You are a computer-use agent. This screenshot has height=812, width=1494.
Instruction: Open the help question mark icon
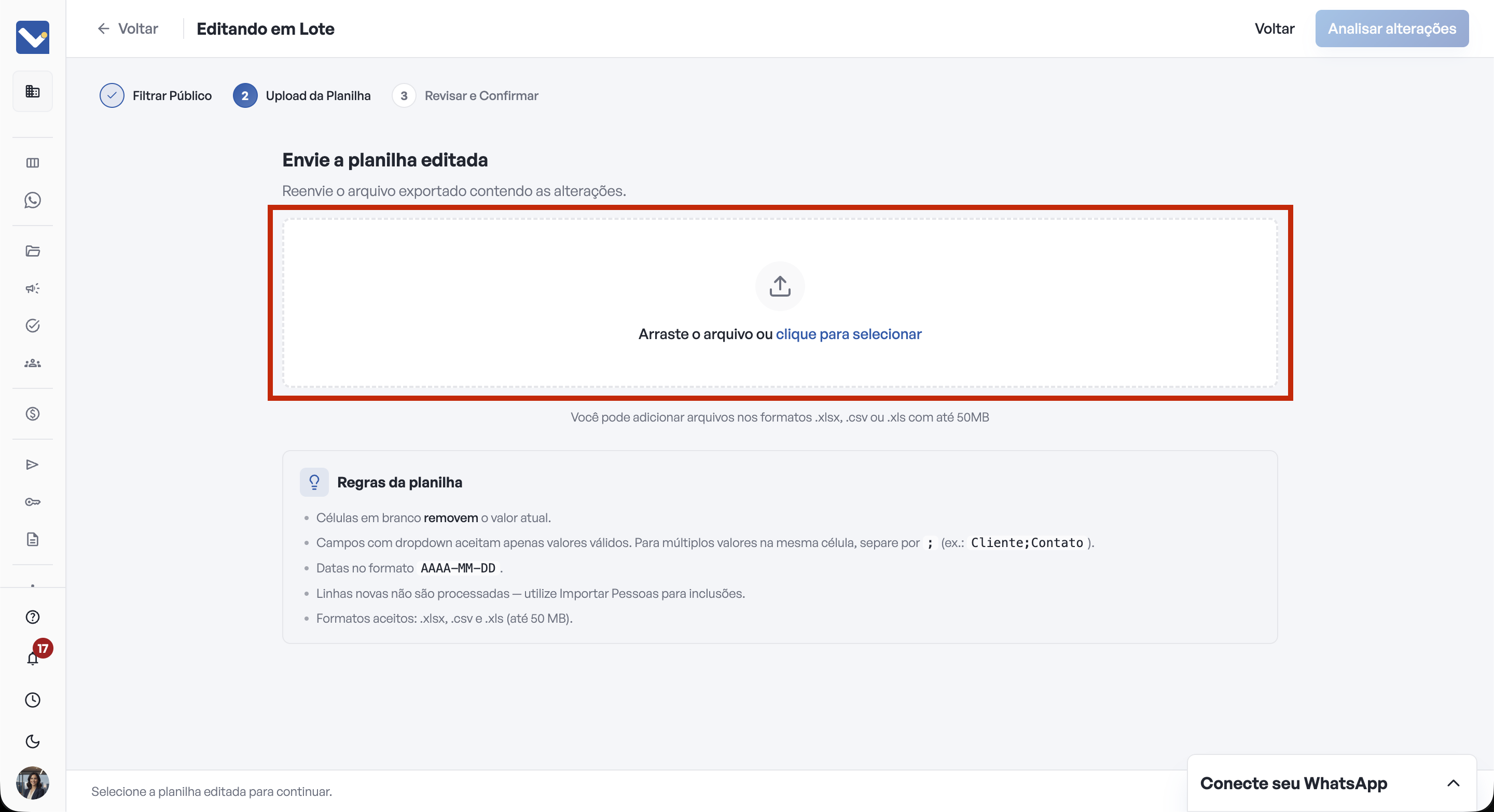pyautogui.click(x=33, y=617)
